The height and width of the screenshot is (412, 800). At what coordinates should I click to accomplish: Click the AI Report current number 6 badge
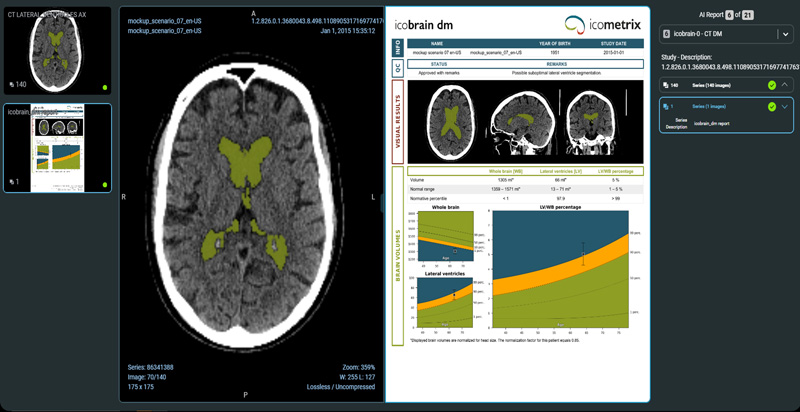coord(729,15)
